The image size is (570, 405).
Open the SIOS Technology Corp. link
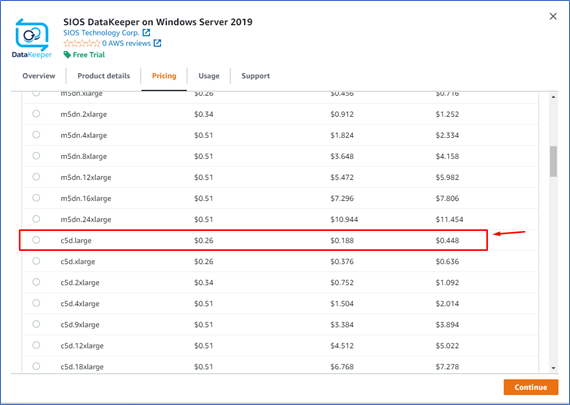pyautogui.click(x=101, y=33)
